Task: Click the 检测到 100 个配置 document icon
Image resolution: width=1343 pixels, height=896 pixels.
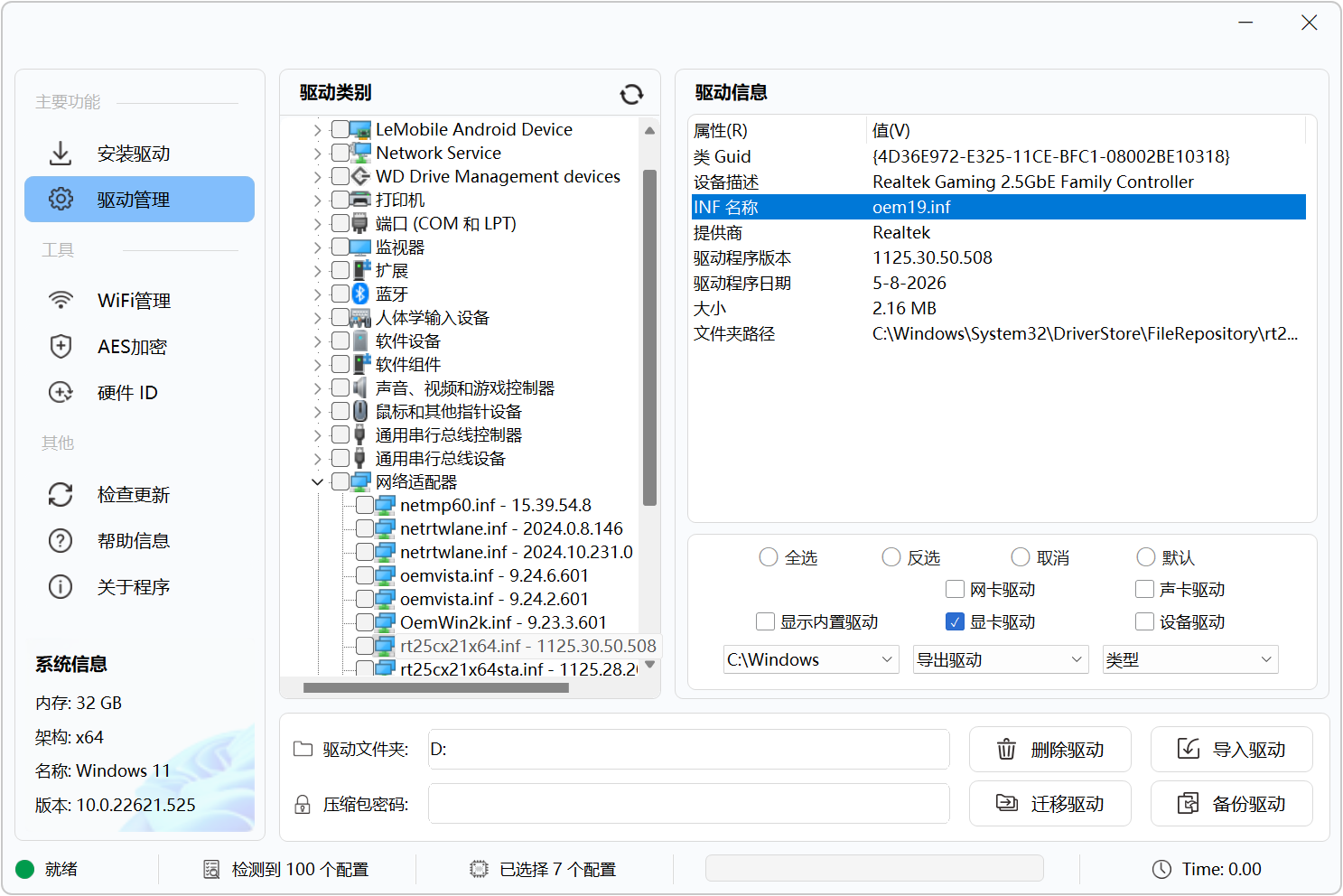Action: pyautogui.click(x=211, y=869)
